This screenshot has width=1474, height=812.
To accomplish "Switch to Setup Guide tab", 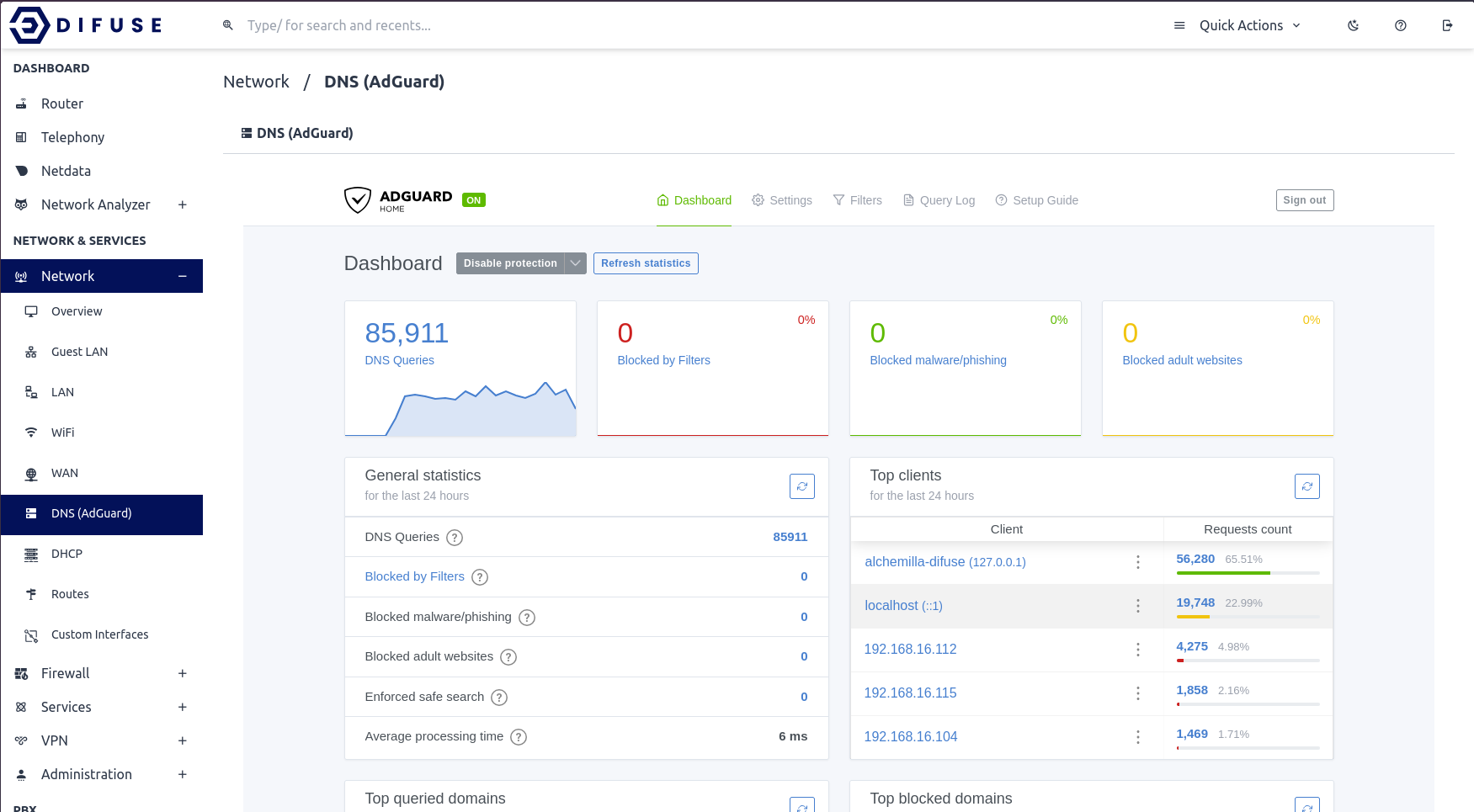I will 1036,200.
